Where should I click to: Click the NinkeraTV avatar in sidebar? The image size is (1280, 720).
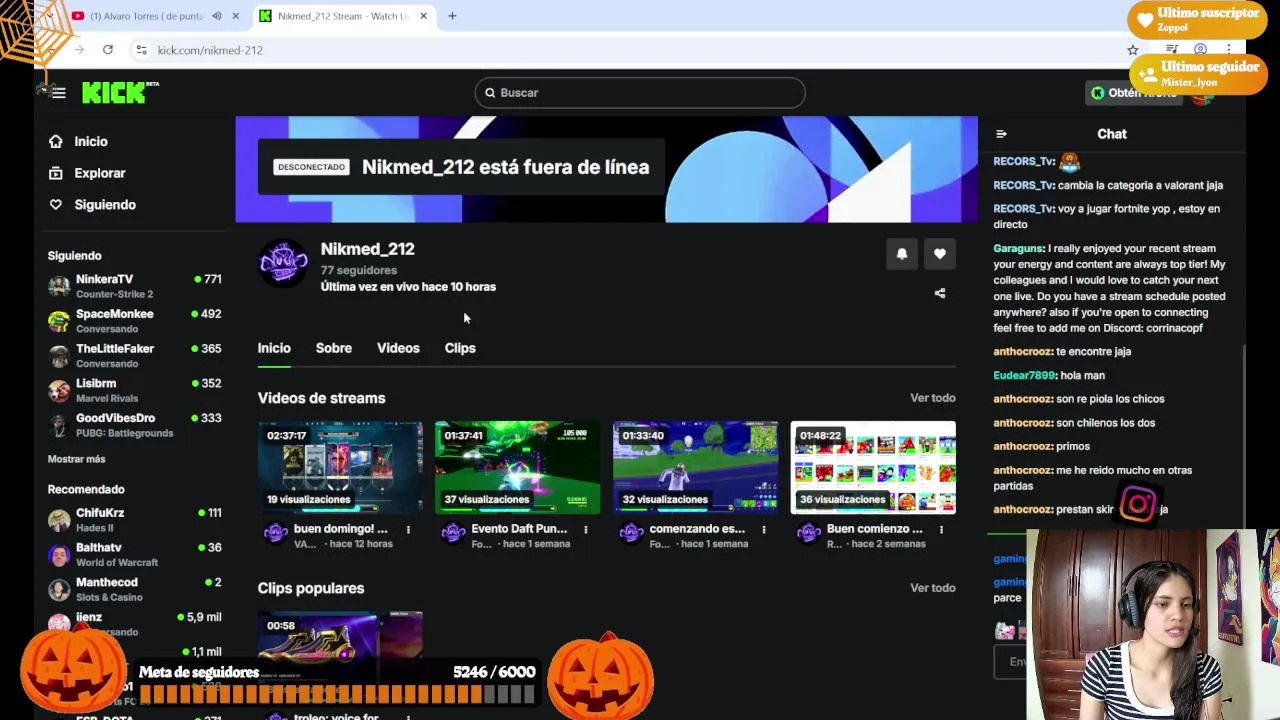tap(59, 286)
